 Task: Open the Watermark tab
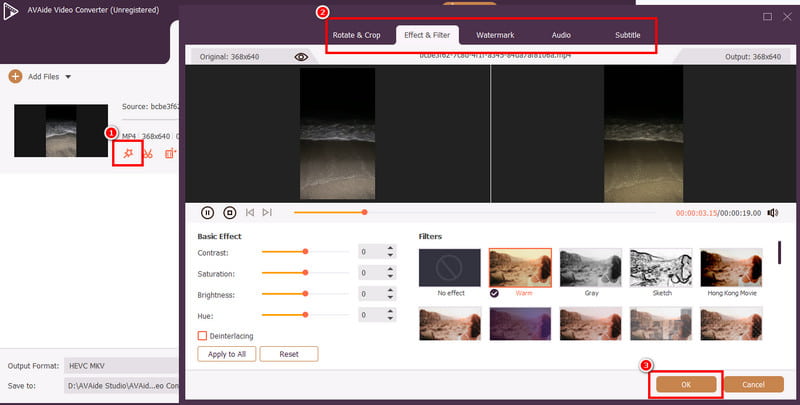pos(495,35)
